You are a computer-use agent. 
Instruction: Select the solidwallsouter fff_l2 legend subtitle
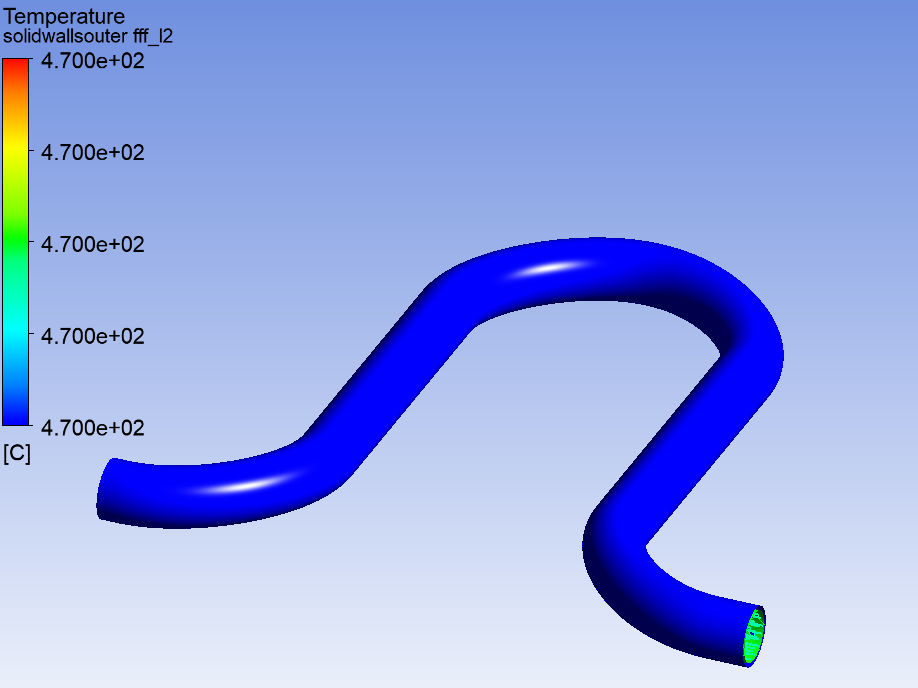pos(88,36)
